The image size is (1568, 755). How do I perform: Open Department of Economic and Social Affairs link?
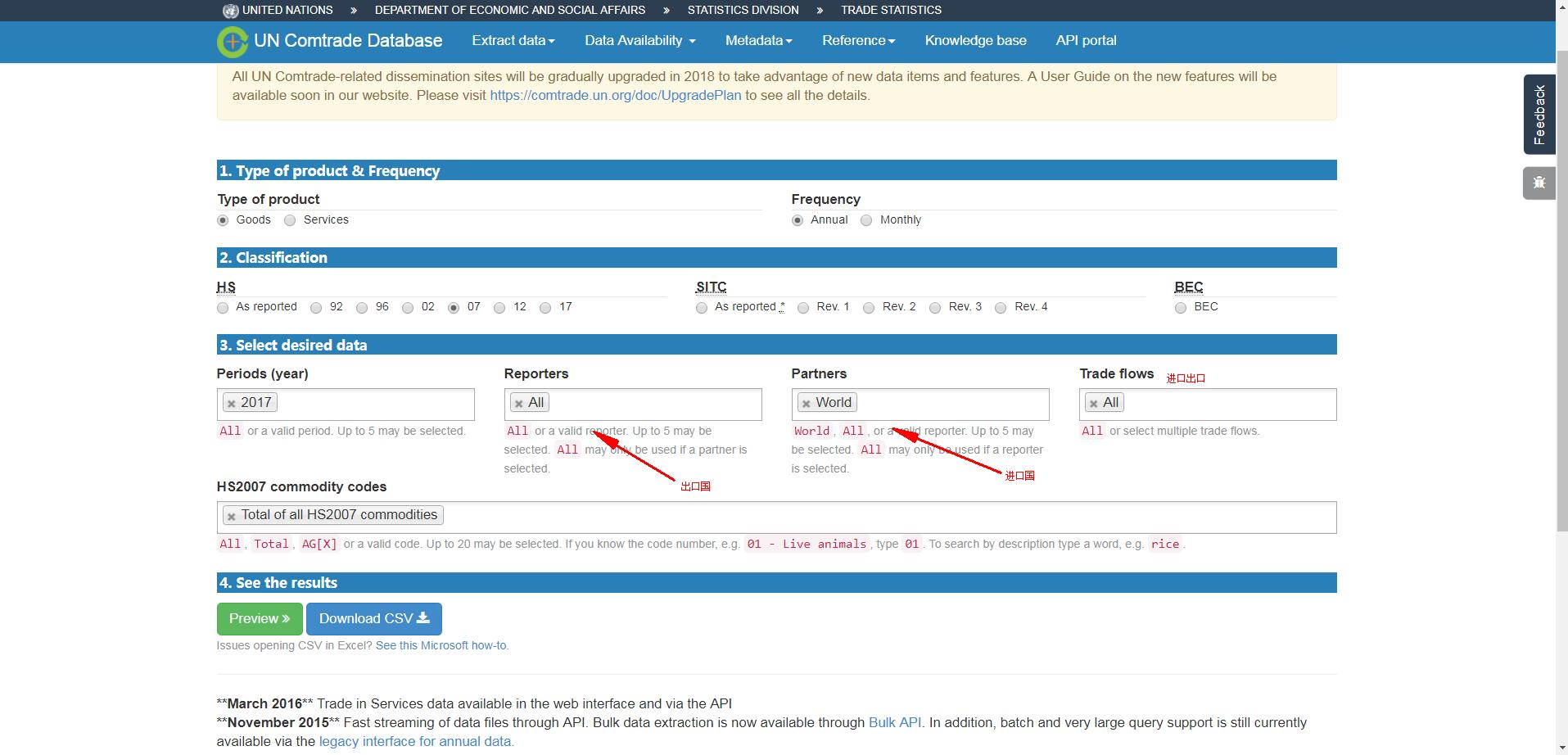510,11
